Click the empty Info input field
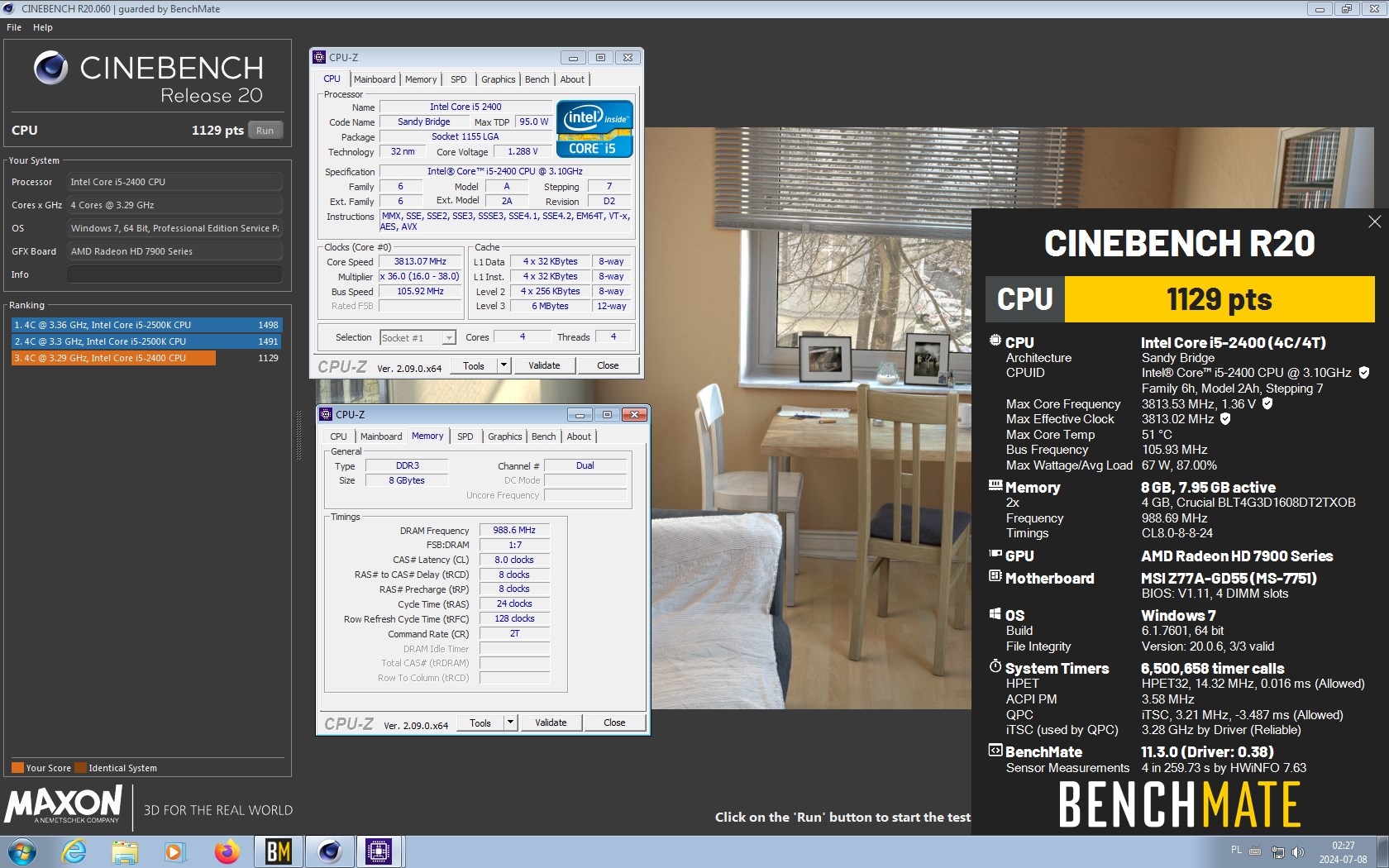The image size is (1389, 868). [x=174, y=274]
